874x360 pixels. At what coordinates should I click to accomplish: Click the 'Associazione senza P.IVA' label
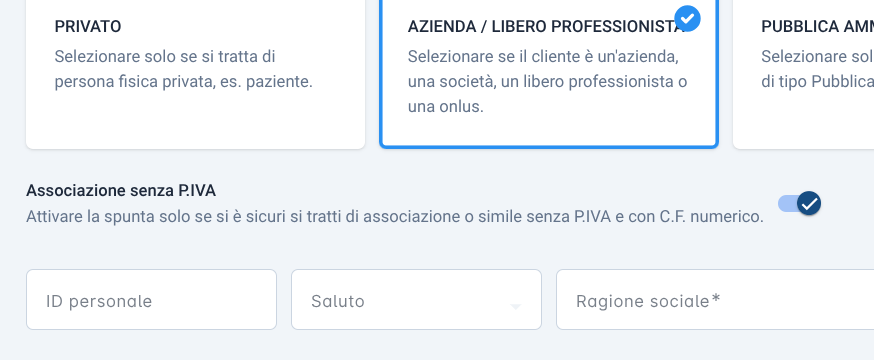(121, 191)
